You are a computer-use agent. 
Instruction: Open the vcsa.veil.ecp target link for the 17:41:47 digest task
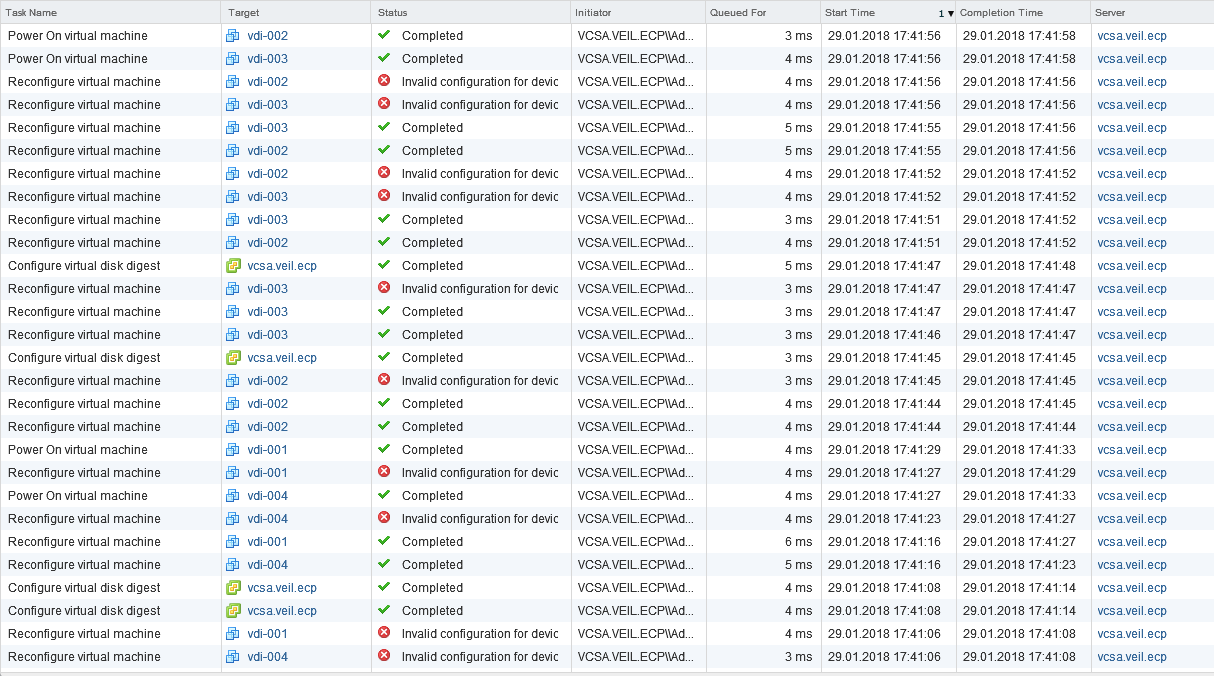click(282, 266)
